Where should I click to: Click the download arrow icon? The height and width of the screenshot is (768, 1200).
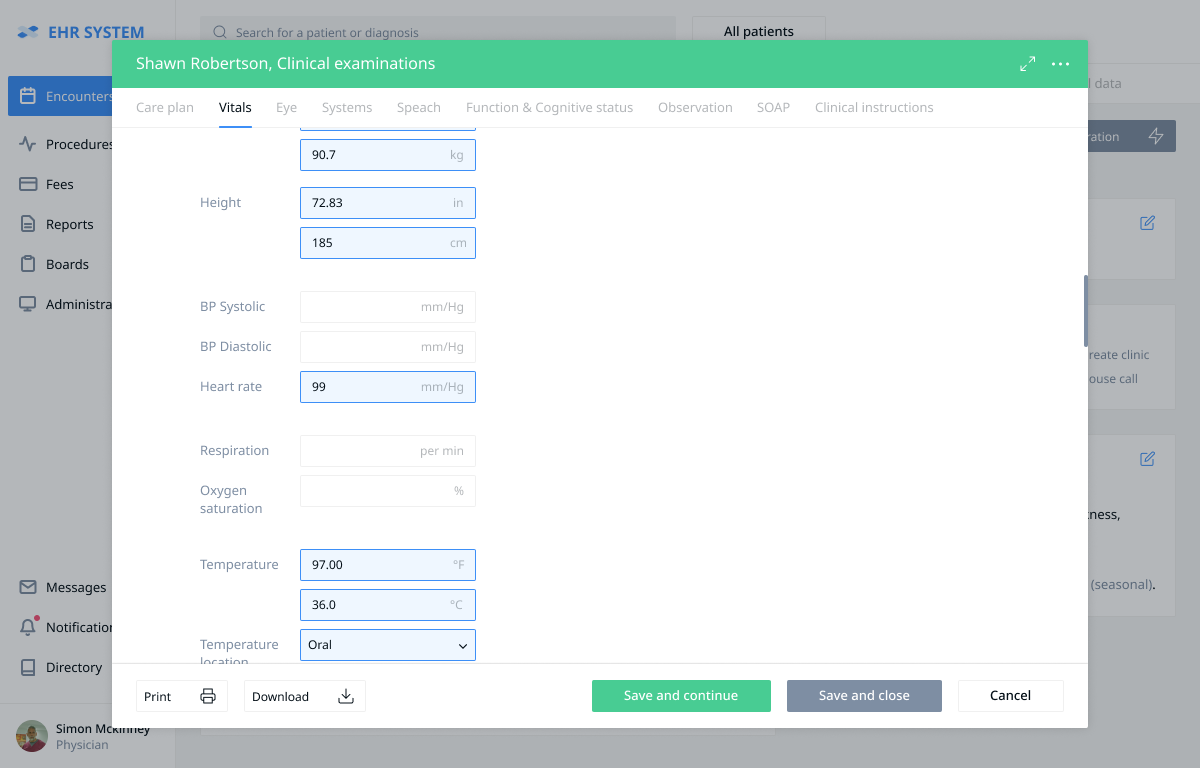(346, 696)
